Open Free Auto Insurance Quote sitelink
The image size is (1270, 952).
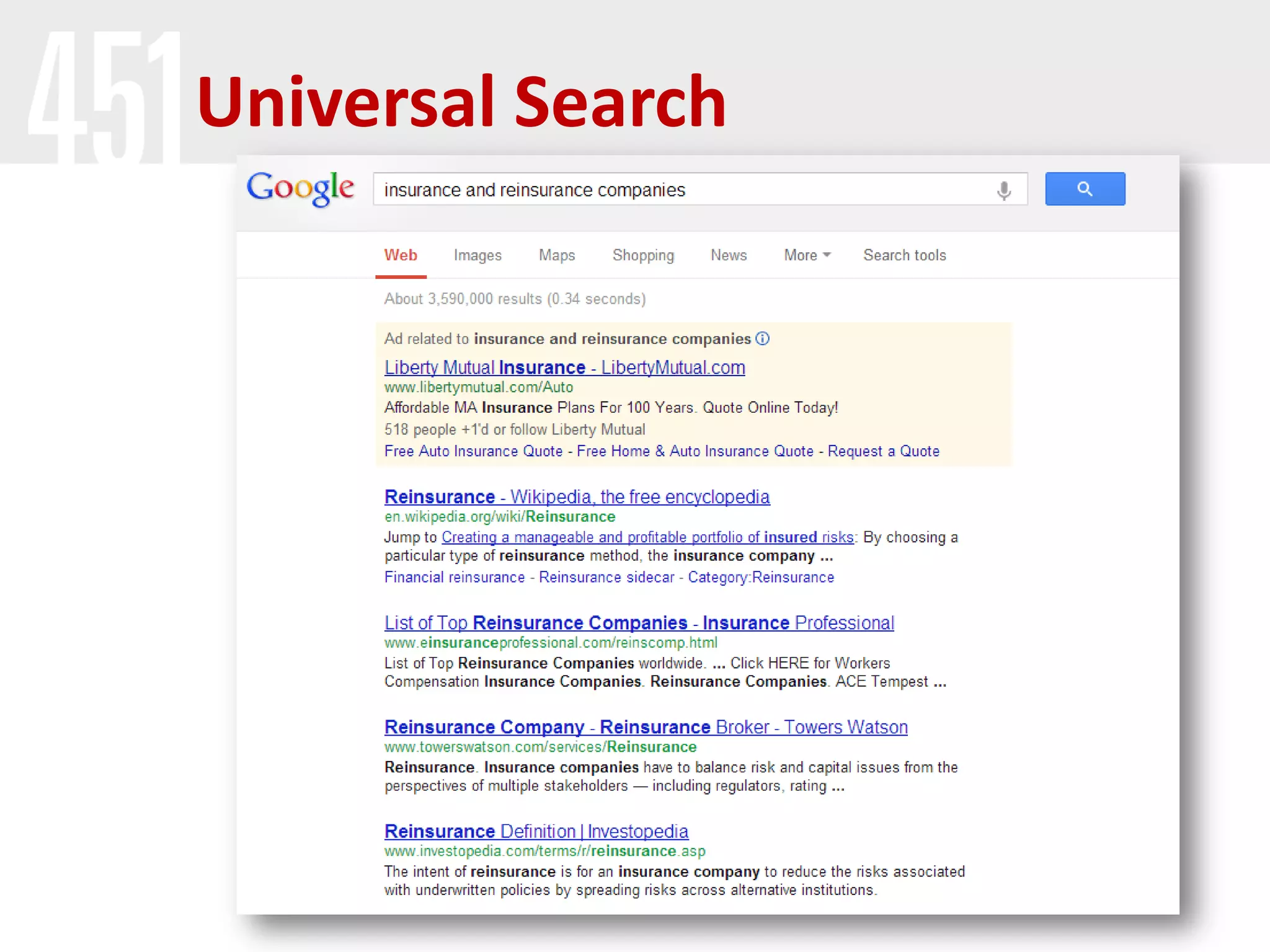pyautogui.click(x=473, y=451)
